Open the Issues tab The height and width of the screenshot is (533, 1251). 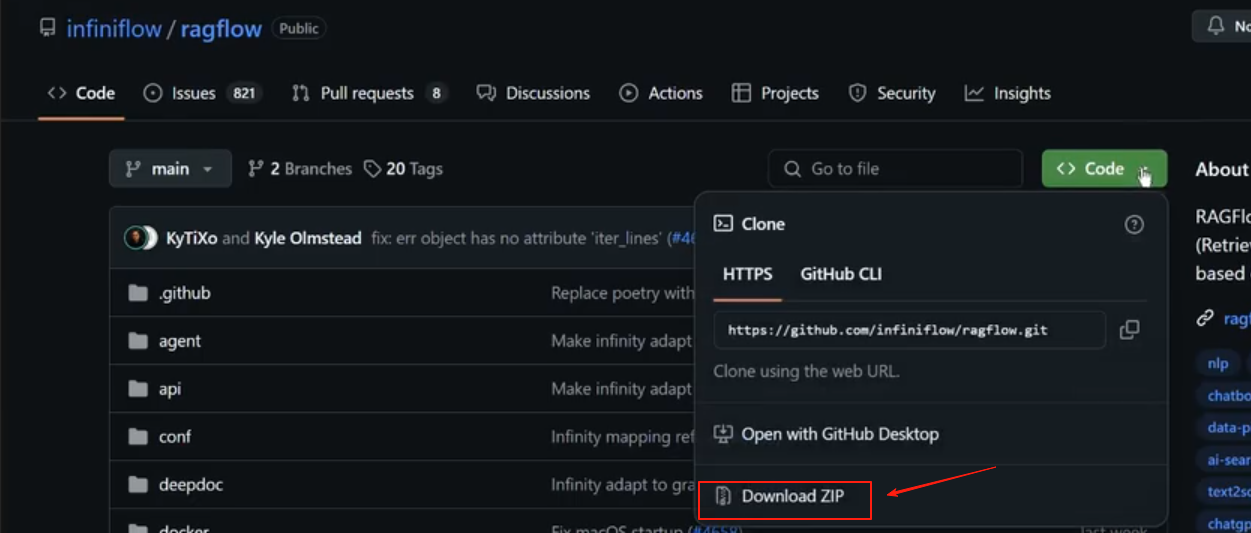[x=203, y=93]
